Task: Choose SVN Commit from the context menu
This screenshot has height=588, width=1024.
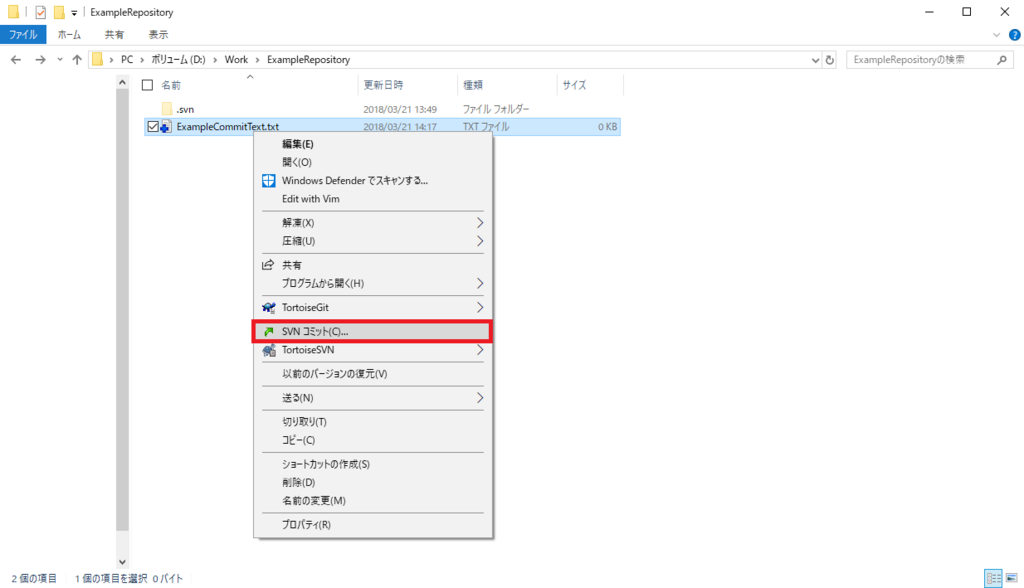Action: pyautogui.click(x=372, y=331)
